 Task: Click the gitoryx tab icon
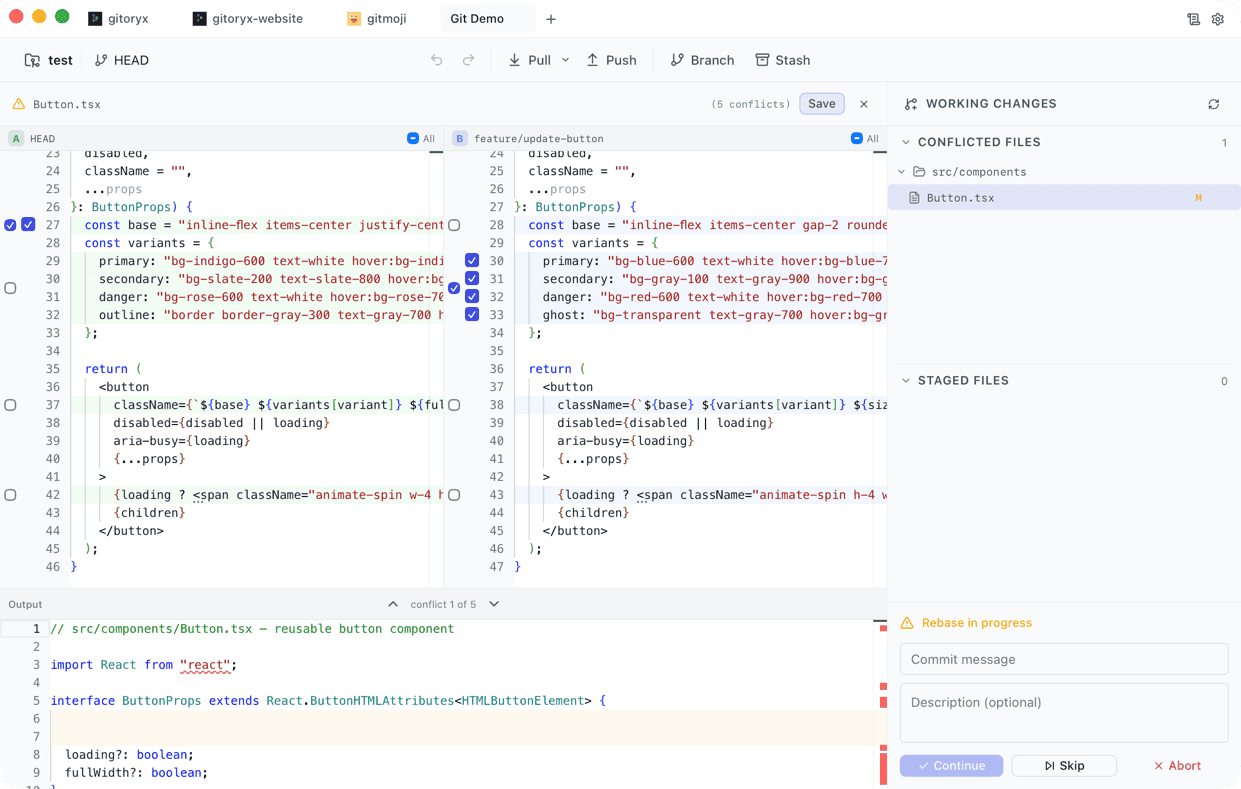(95, 19)
